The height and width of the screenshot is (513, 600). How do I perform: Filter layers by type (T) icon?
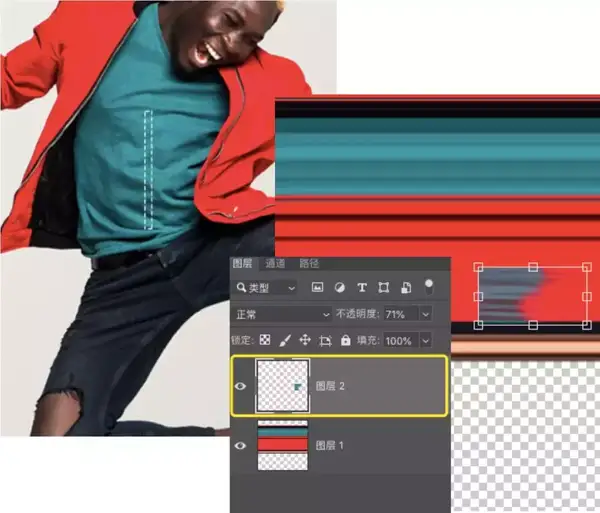click(x=362, y=288)
